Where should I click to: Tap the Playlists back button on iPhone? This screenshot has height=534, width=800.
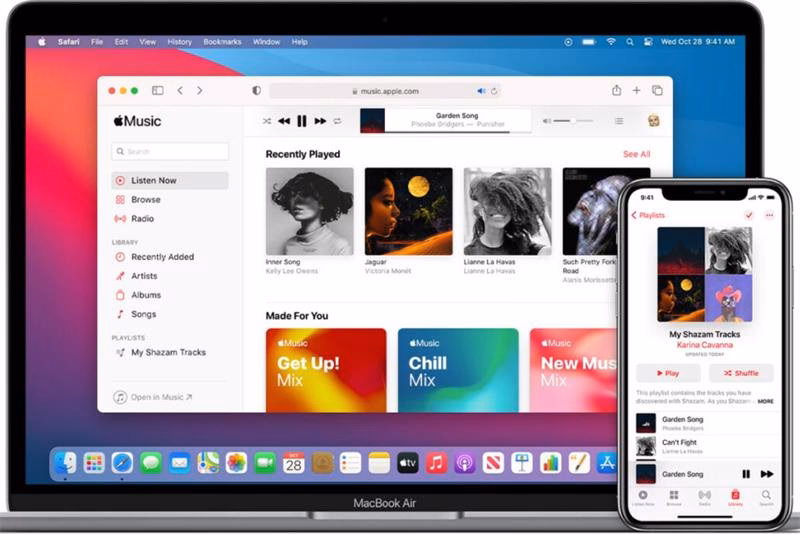pyautogui.click(x=648, y=215)
